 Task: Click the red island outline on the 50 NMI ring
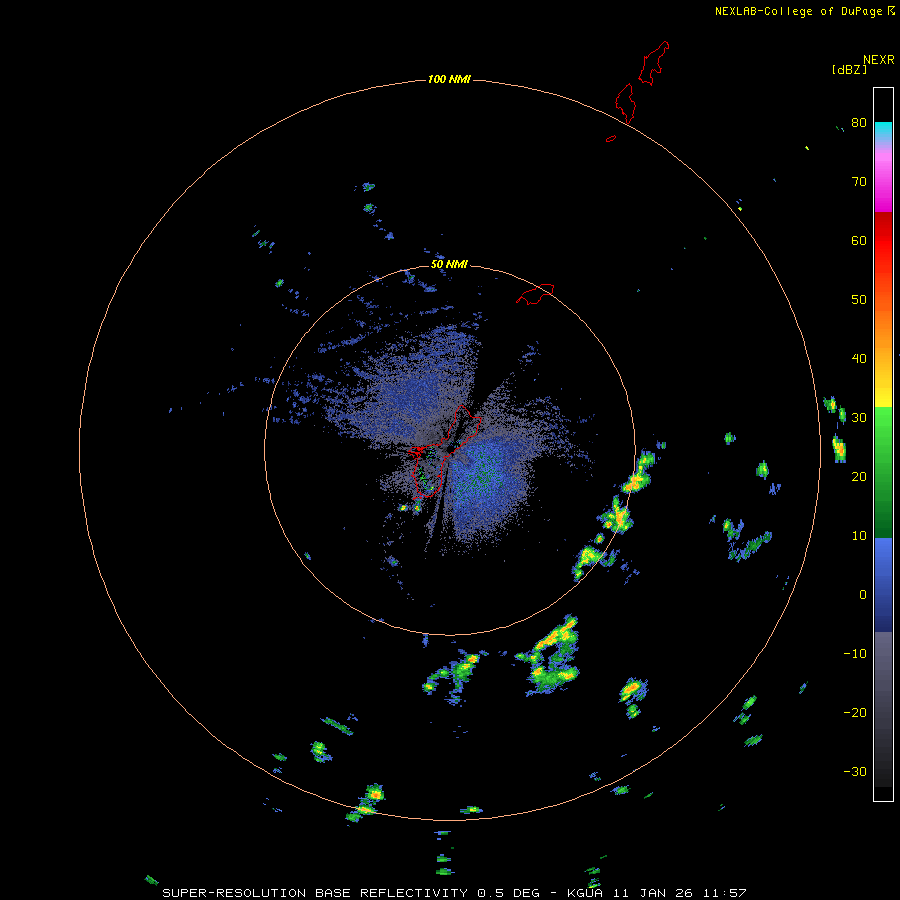535,293
